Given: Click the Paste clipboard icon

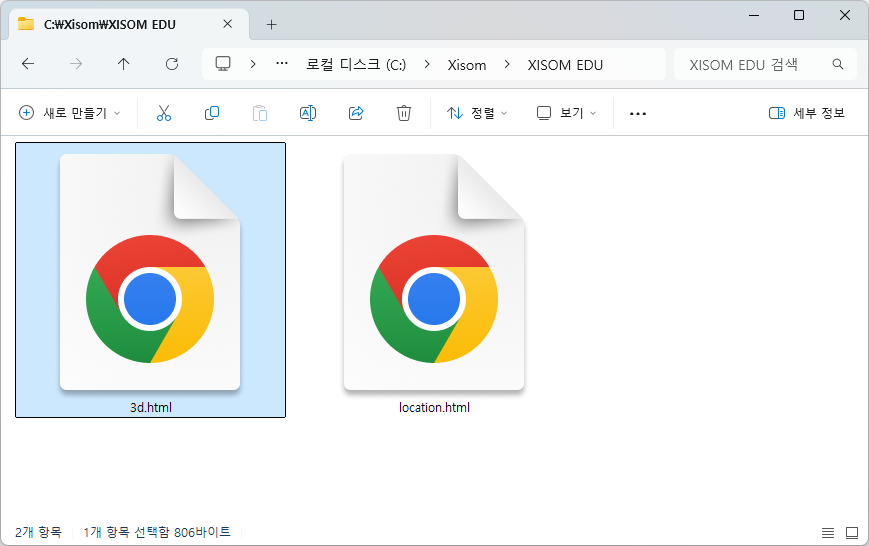Looking at the screenshot, I should tap(259, 113).
